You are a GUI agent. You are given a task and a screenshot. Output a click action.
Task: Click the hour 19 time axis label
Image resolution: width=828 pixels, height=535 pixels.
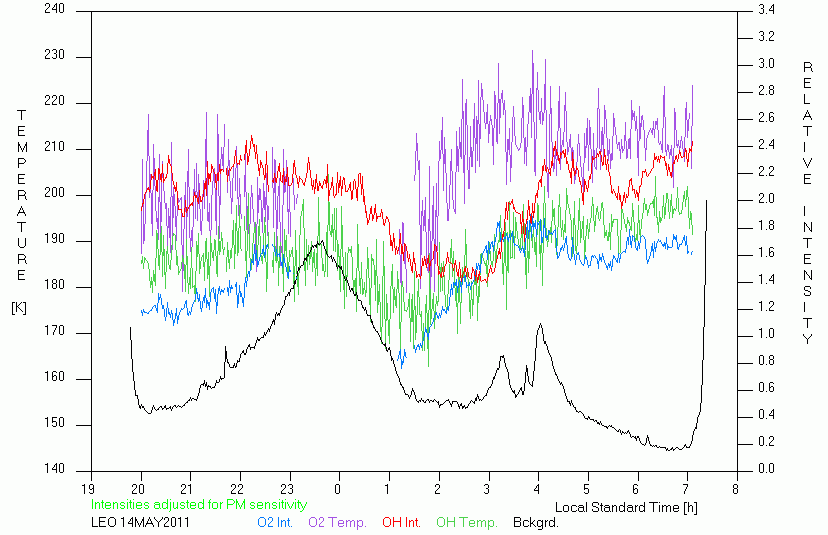click(88, 489)
